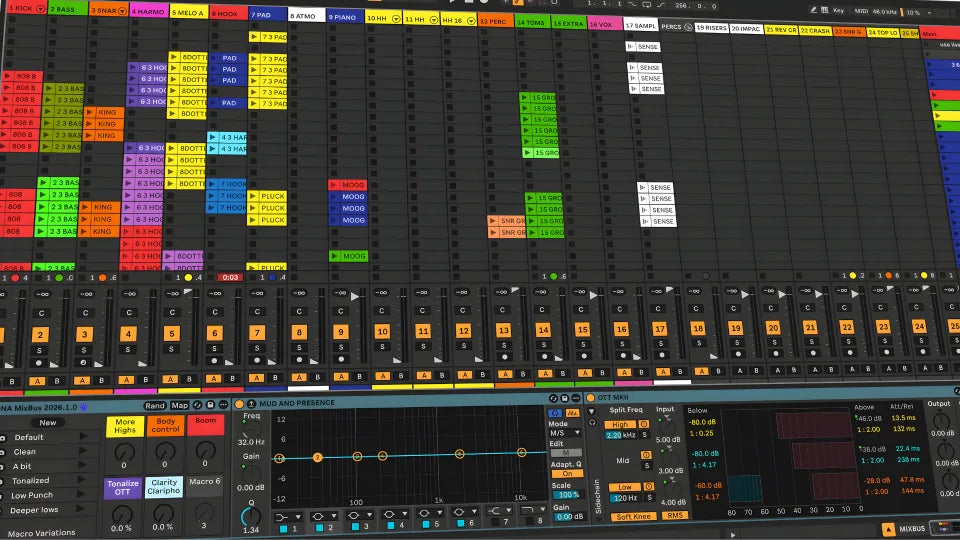Select the 9 PIANO track header

(x=345, y=17)
